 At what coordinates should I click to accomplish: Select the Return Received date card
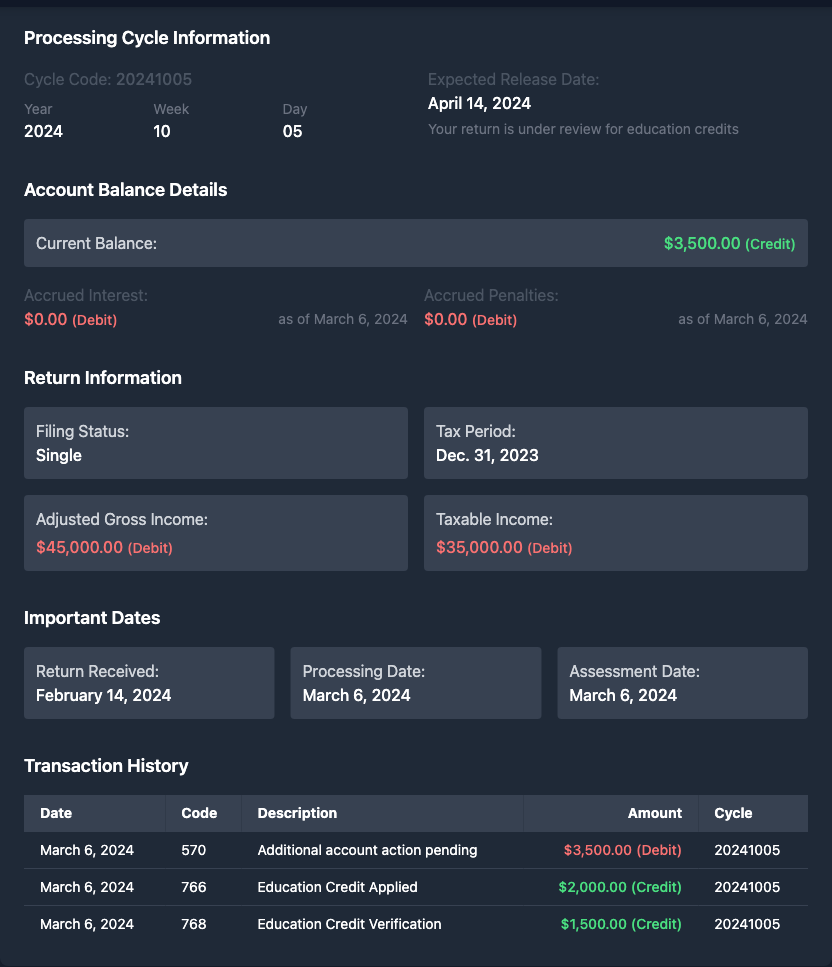149,683
